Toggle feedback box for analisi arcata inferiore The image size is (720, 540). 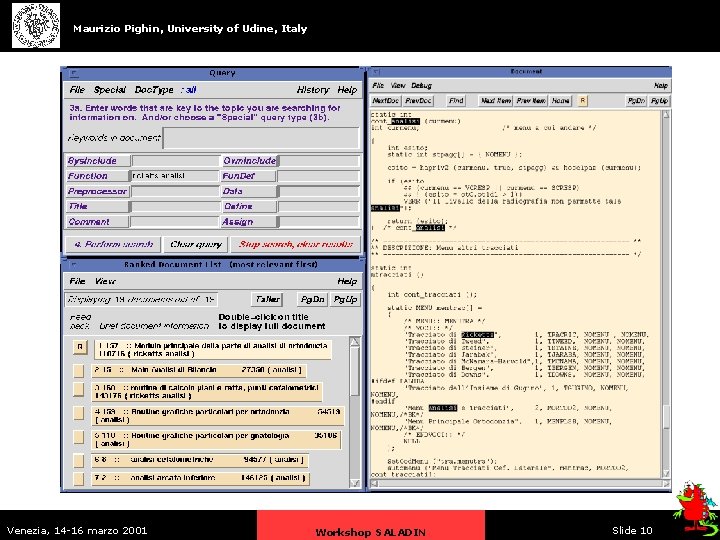[79, 478]
